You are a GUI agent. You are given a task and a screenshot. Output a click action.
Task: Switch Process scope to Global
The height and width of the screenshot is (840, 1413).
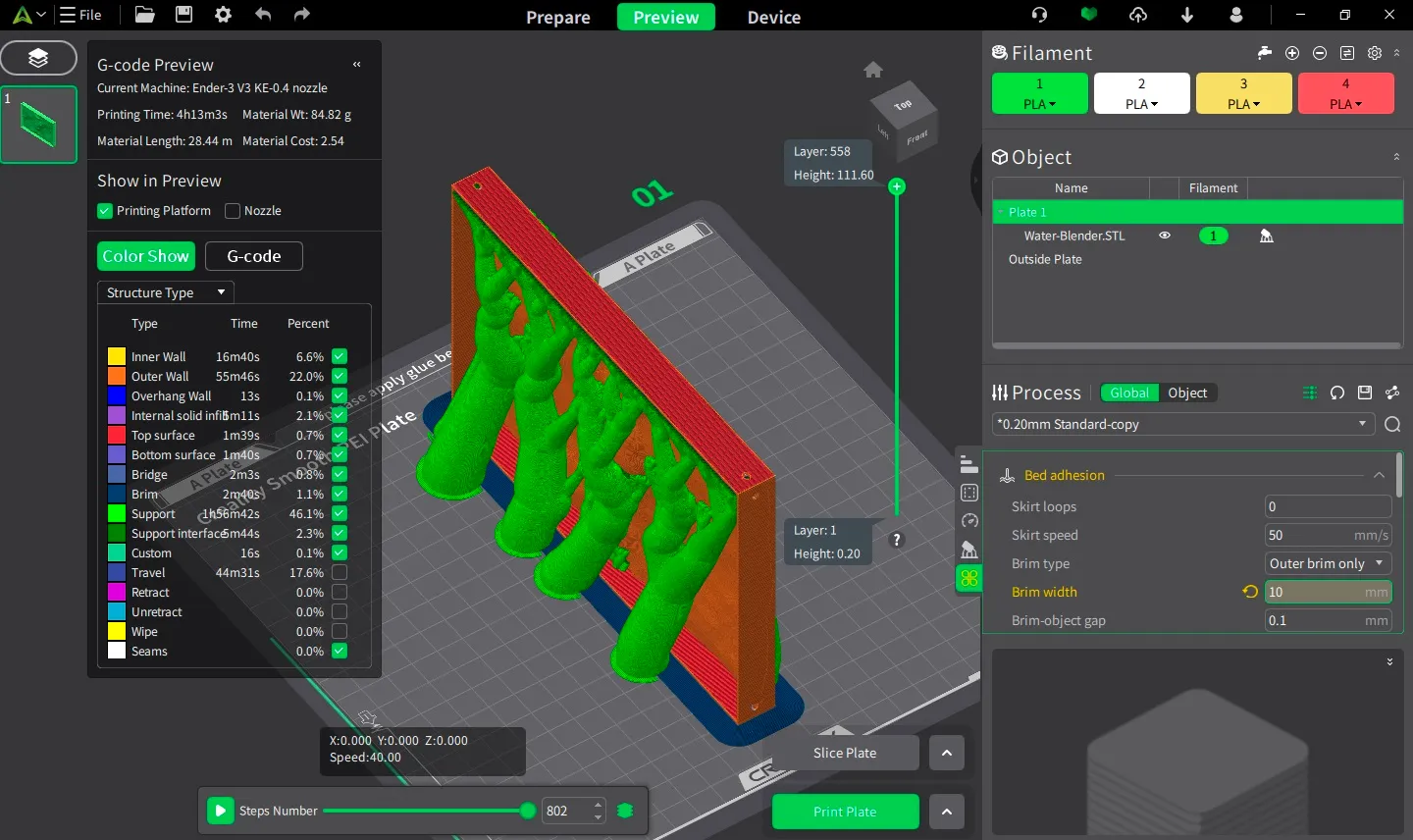(x=1129, y=393)
